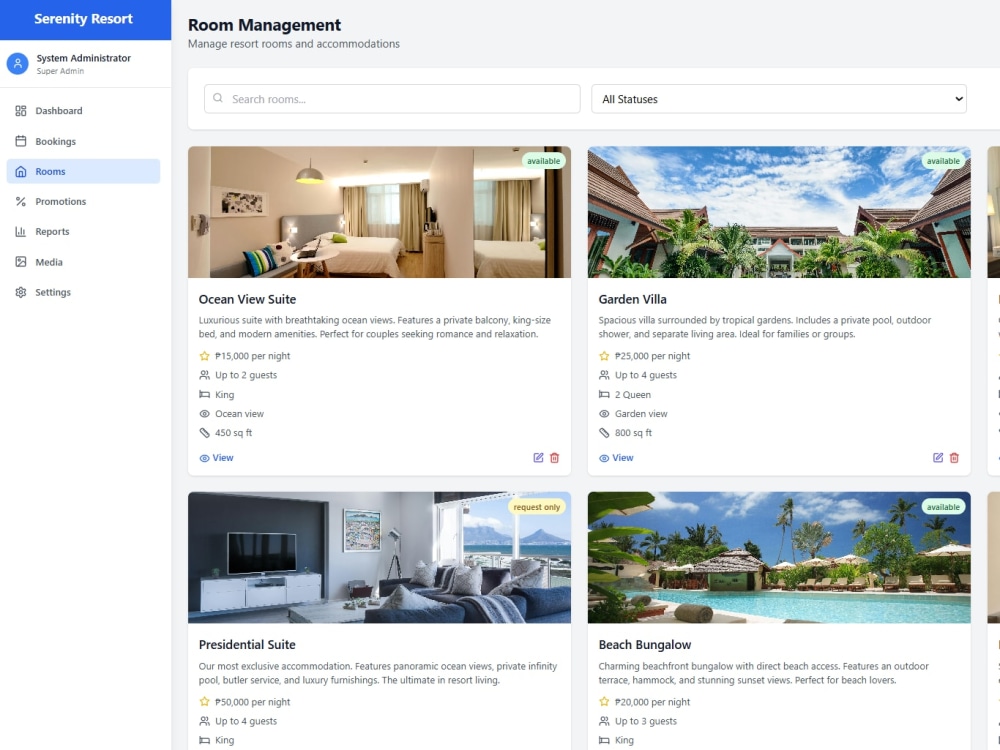Click the Up to 3 guests text
1000x750 pixels.
[646, 721]
